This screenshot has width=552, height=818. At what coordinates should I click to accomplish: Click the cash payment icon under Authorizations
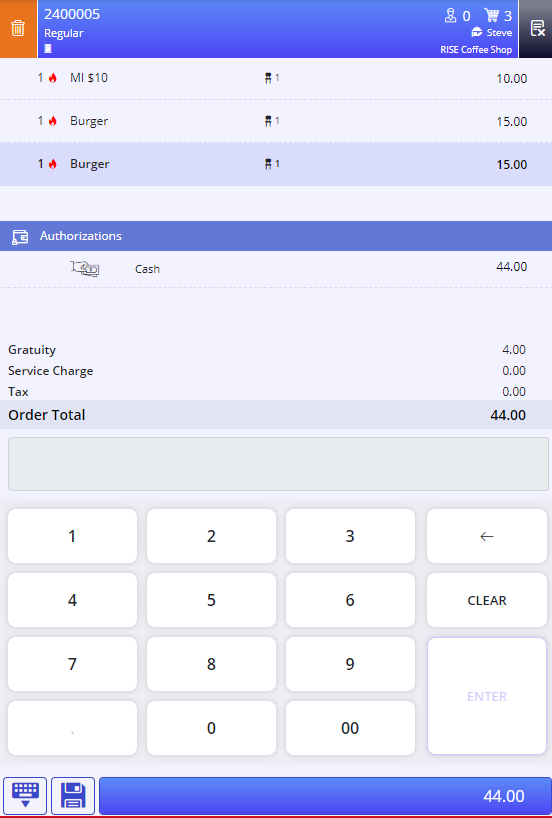point(85,269)
